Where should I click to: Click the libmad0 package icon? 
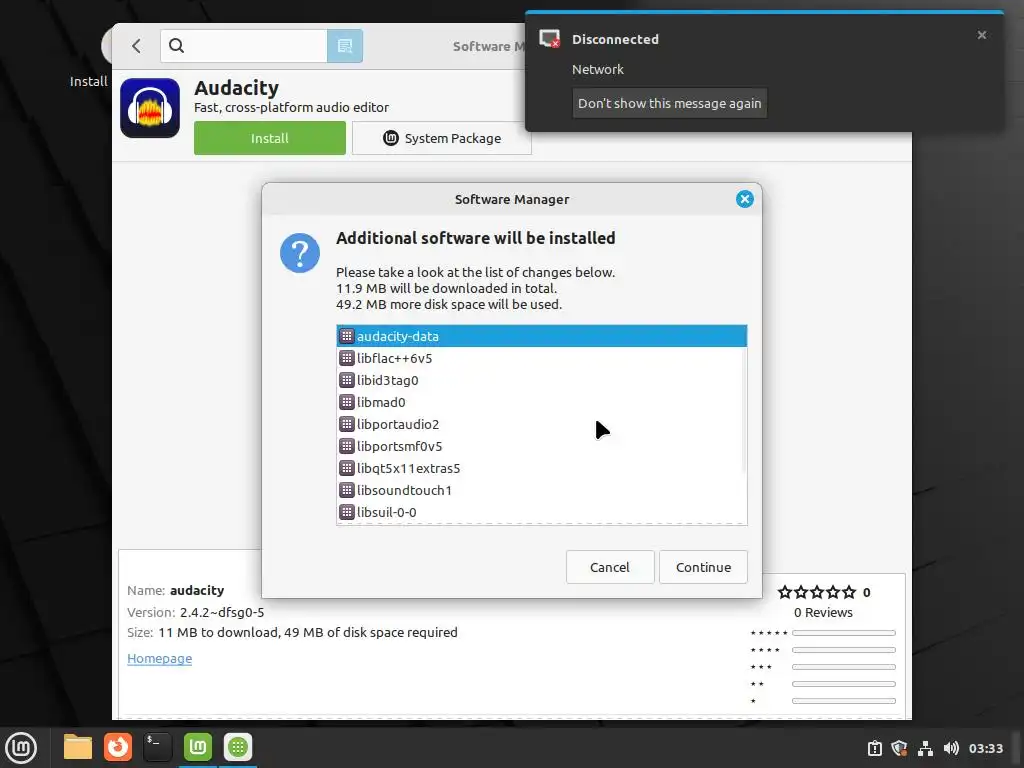click(x=347, y=402)
